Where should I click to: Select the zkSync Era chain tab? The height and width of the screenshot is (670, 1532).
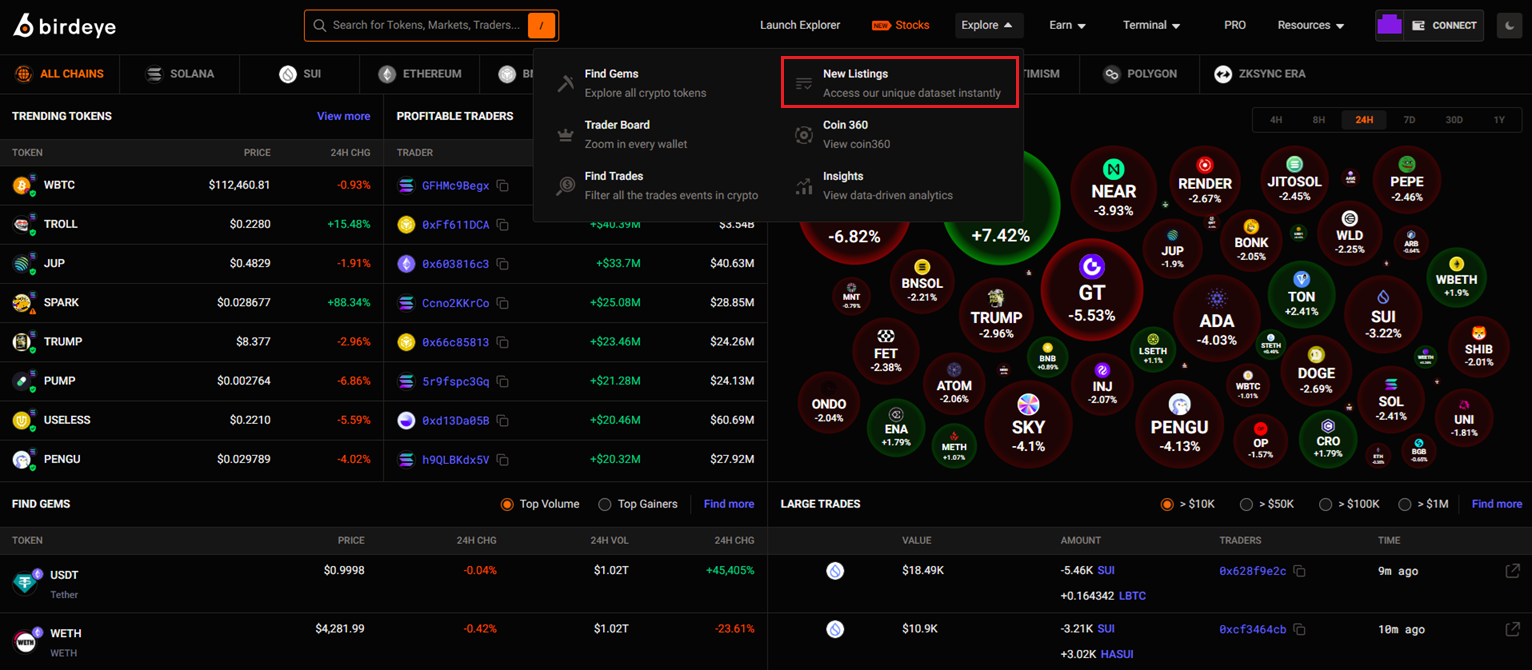point(1259,74)
